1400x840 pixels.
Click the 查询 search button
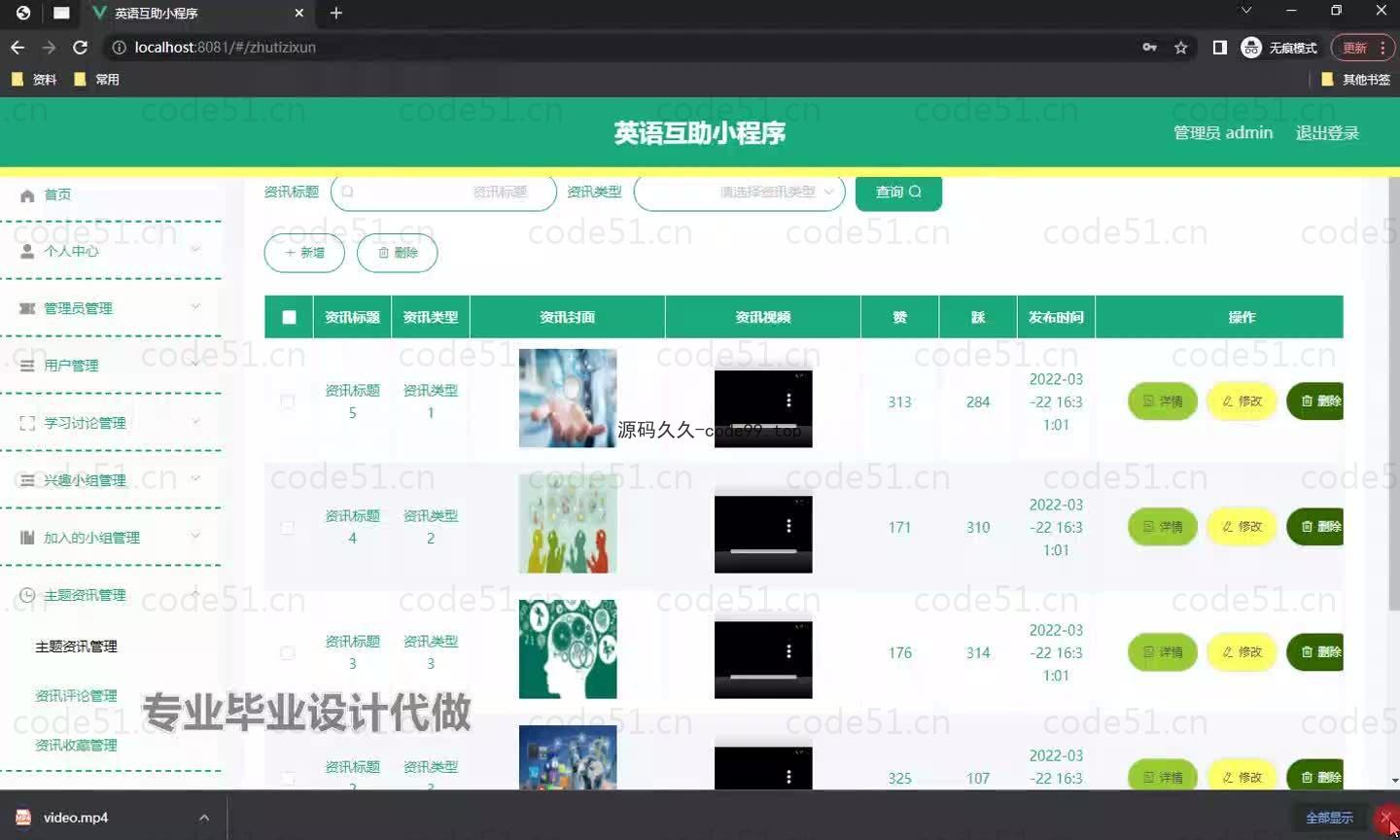[898, 192]
